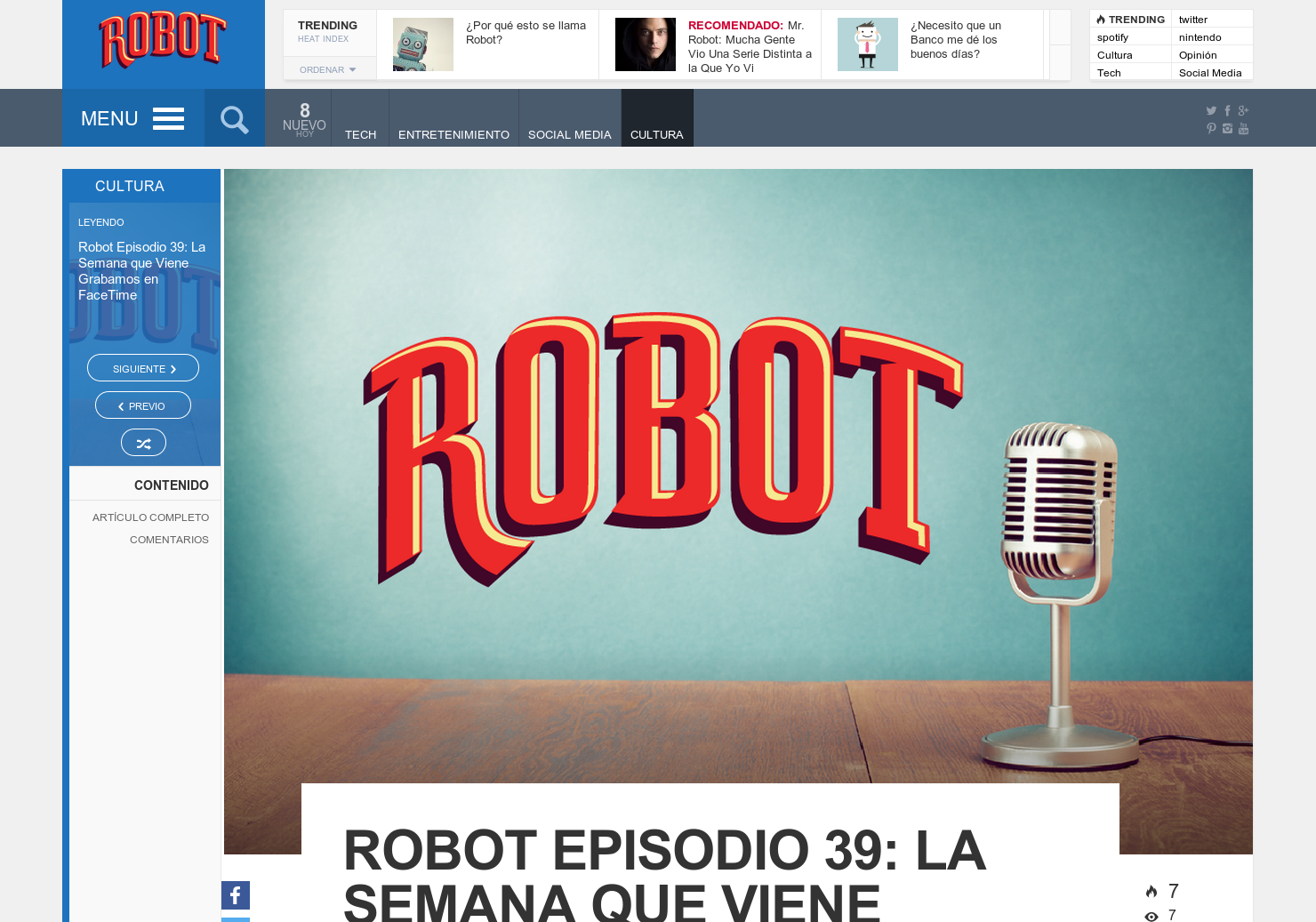
Task: Open COMENTARIOS from the contenido list
Action: (169, 540)
